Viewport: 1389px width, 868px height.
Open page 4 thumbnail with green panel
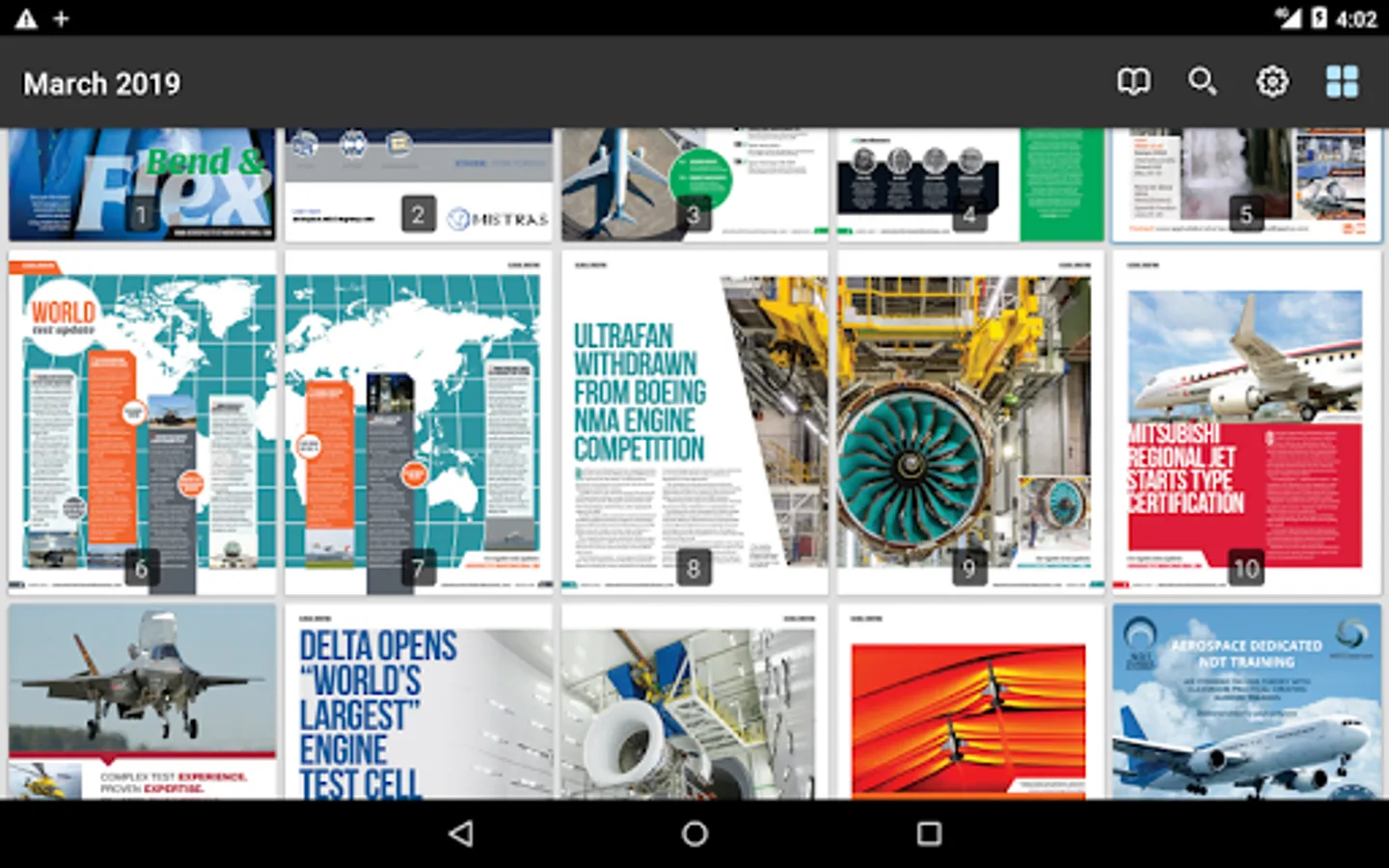[970, 184]
